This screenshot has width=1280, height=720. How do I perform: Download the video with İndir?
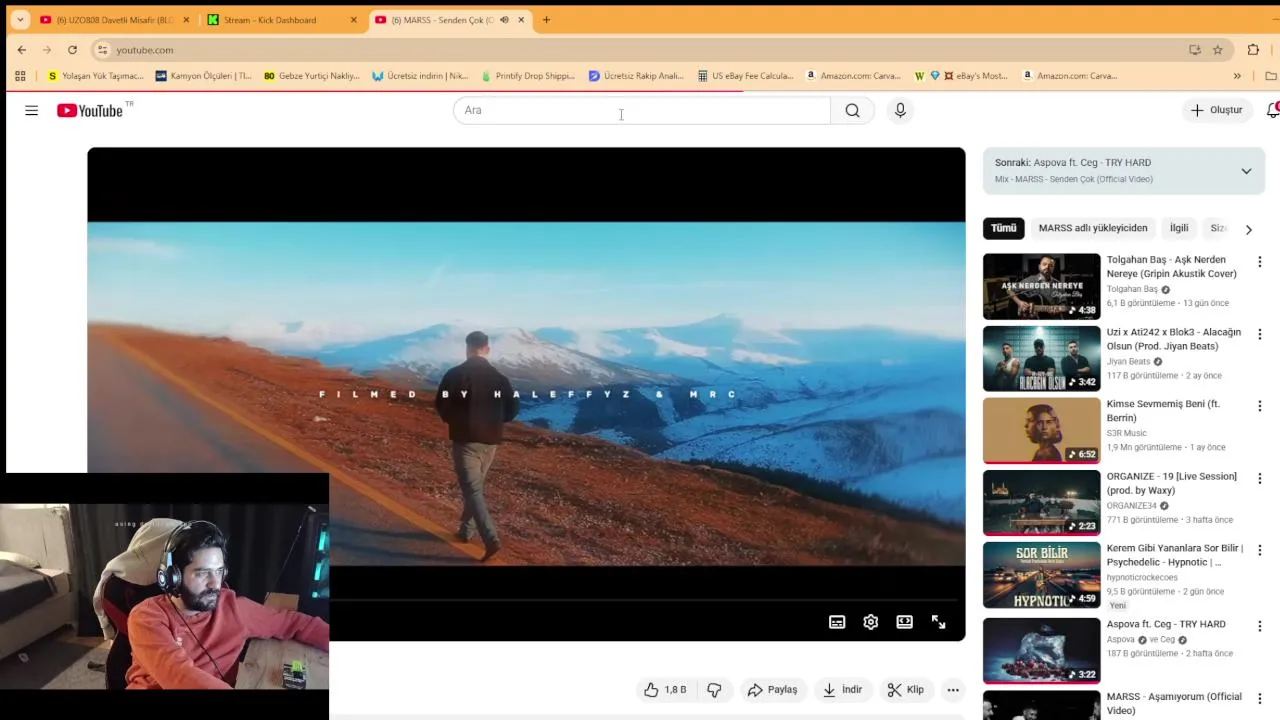(842, 690)
